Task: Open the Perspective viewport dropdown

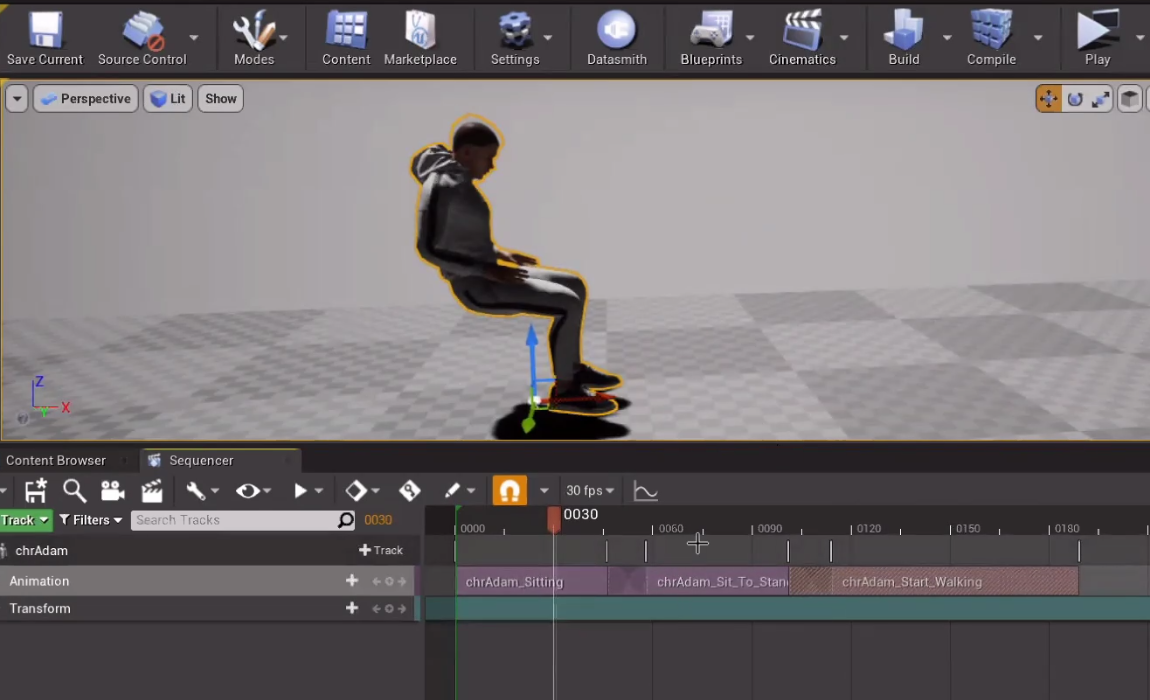Action: (85, 98)
